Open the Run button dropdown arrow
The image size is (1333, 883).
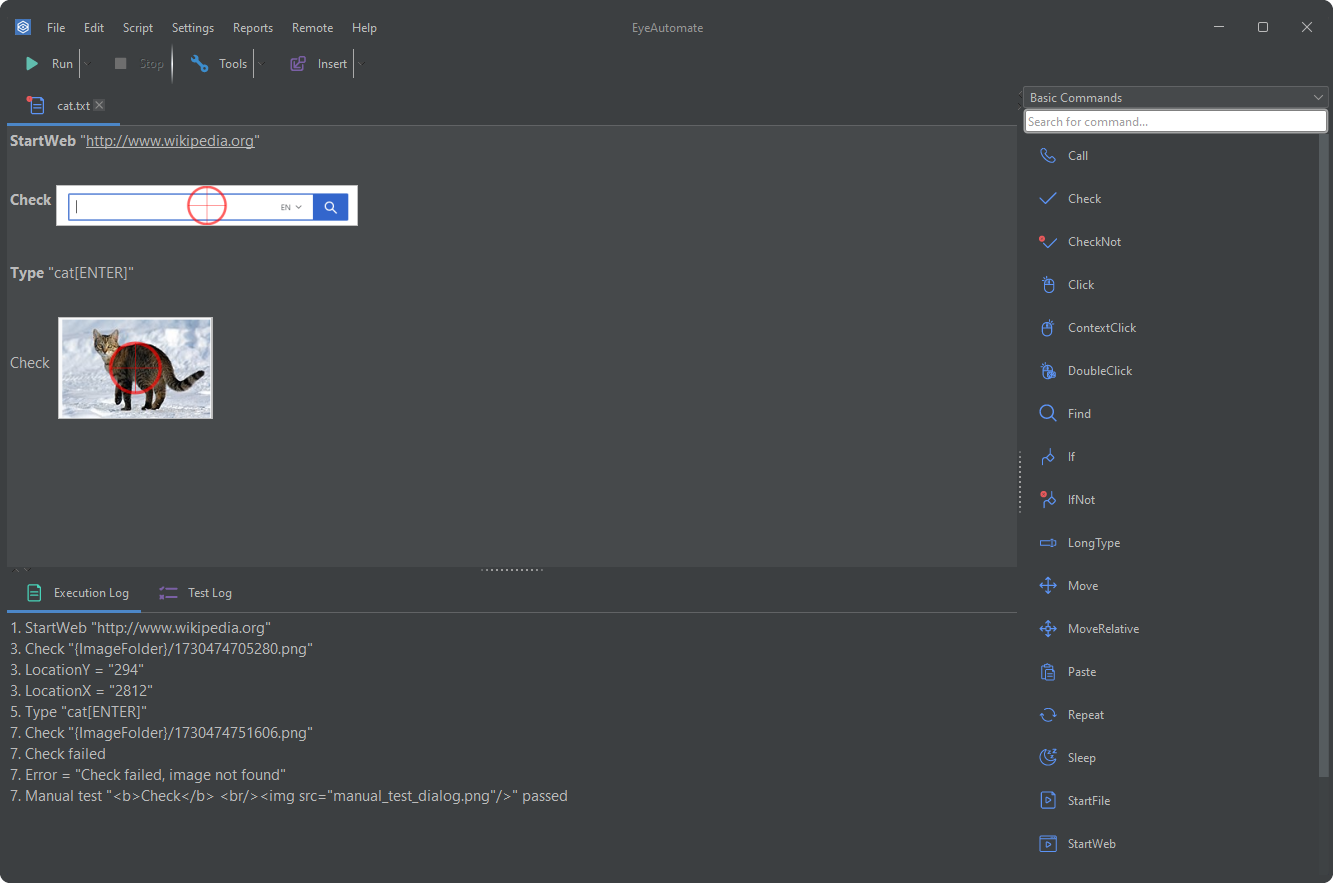87,64
